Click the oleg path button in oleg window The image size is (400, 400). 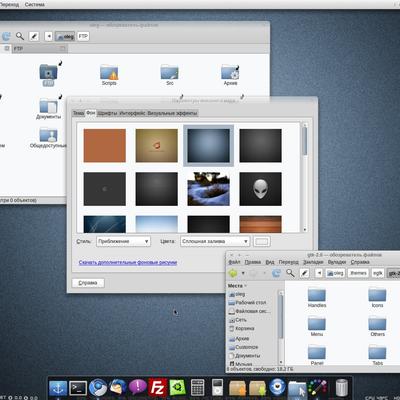coord(65,36)
